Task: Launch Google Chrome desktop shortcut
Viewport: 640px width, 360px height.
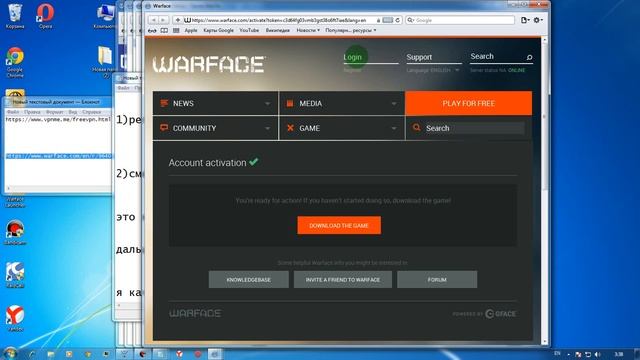Action: pyautogui.click(x=15, y=62)
